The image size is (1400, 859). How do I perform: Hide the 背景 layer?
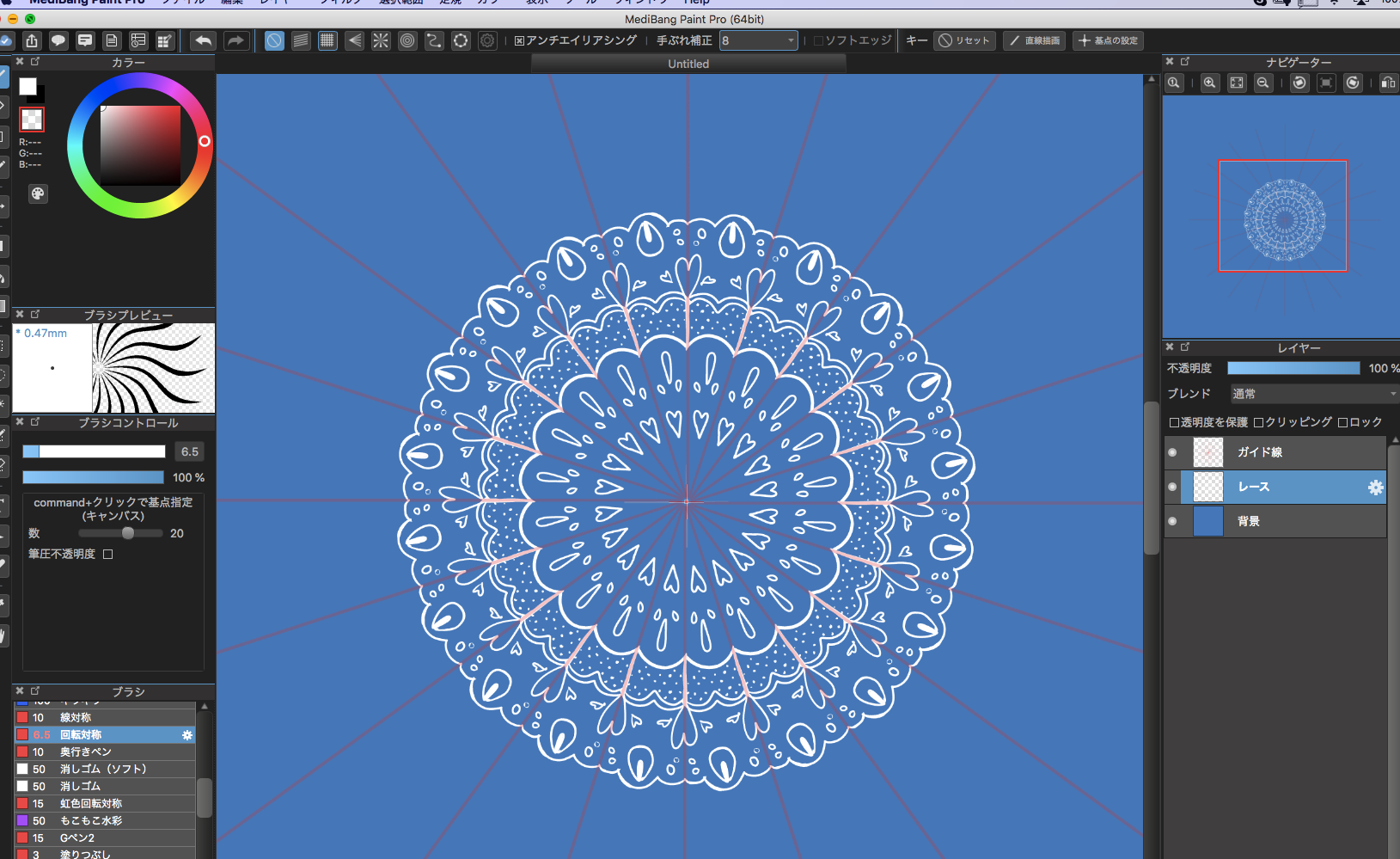(x=1172, y=521)
